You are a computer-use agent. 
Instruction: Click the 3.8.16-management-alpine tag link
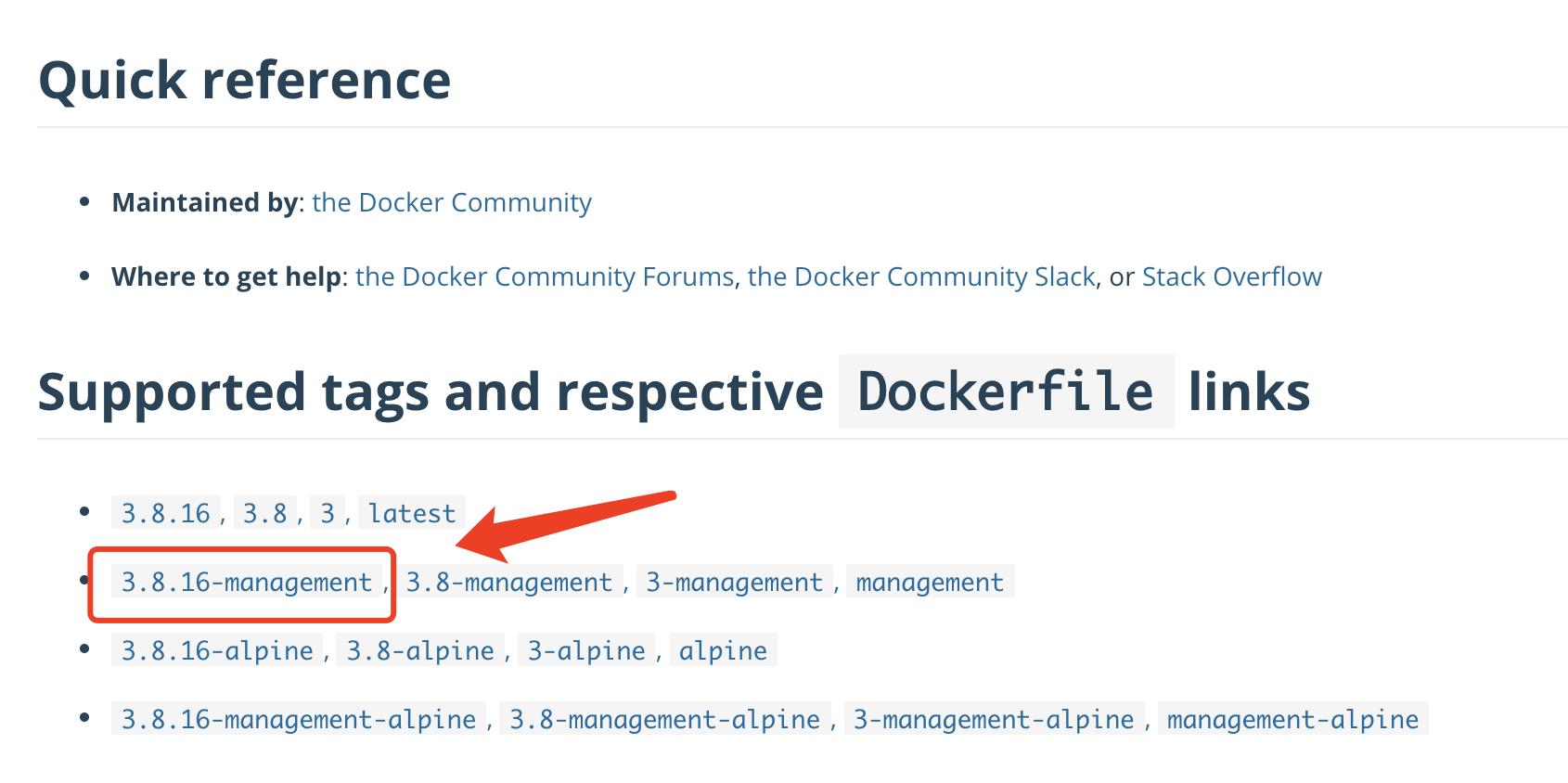[x=299, y=719]
